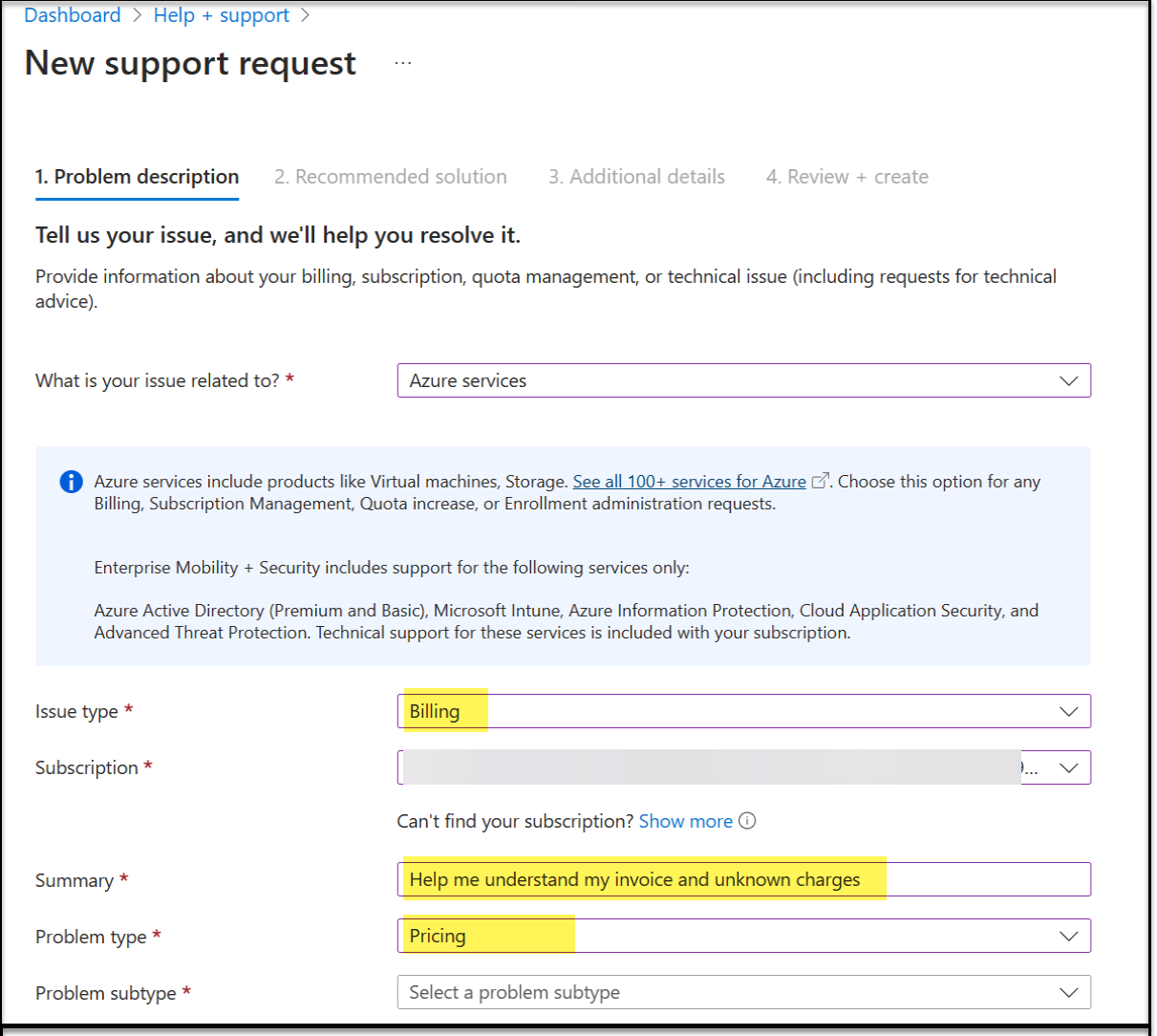Click the chevron on the Problem subtype field
Screen dimensions: 1157x1036
pyautogui.click(x=1069, y=992)
